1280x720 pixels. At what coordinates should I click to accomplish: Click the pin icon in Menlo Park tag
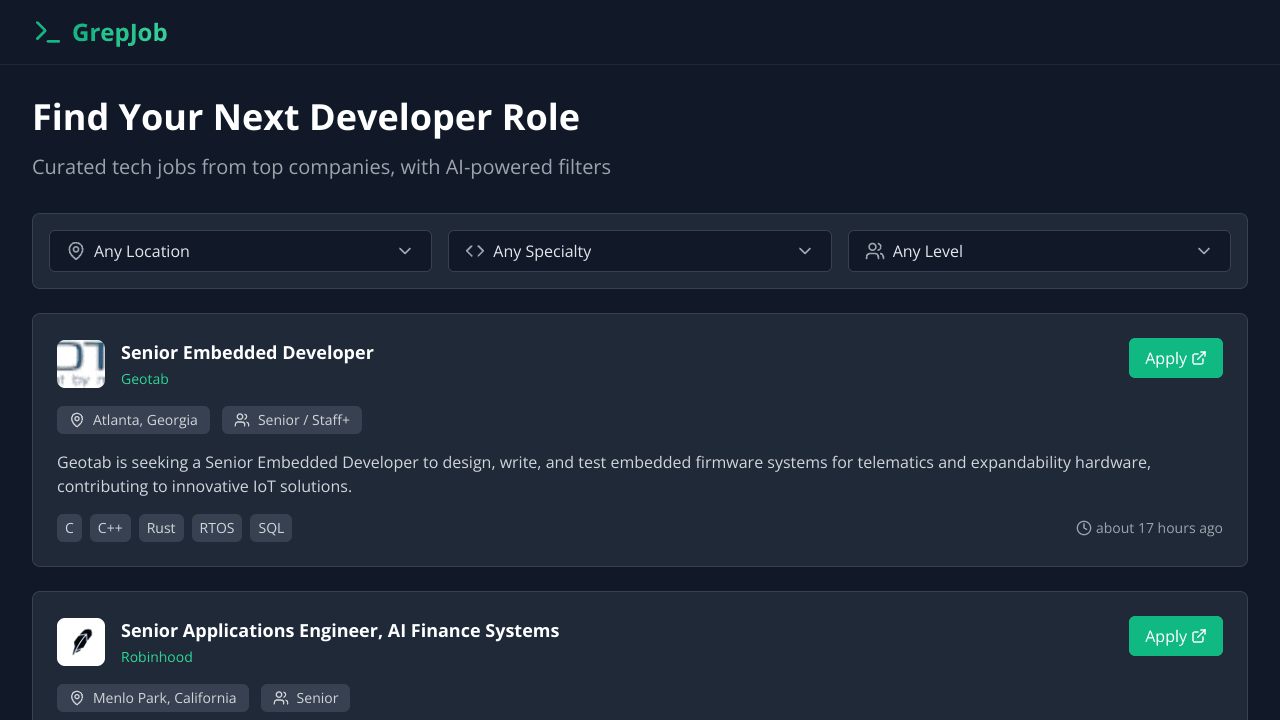click(77, 698)
